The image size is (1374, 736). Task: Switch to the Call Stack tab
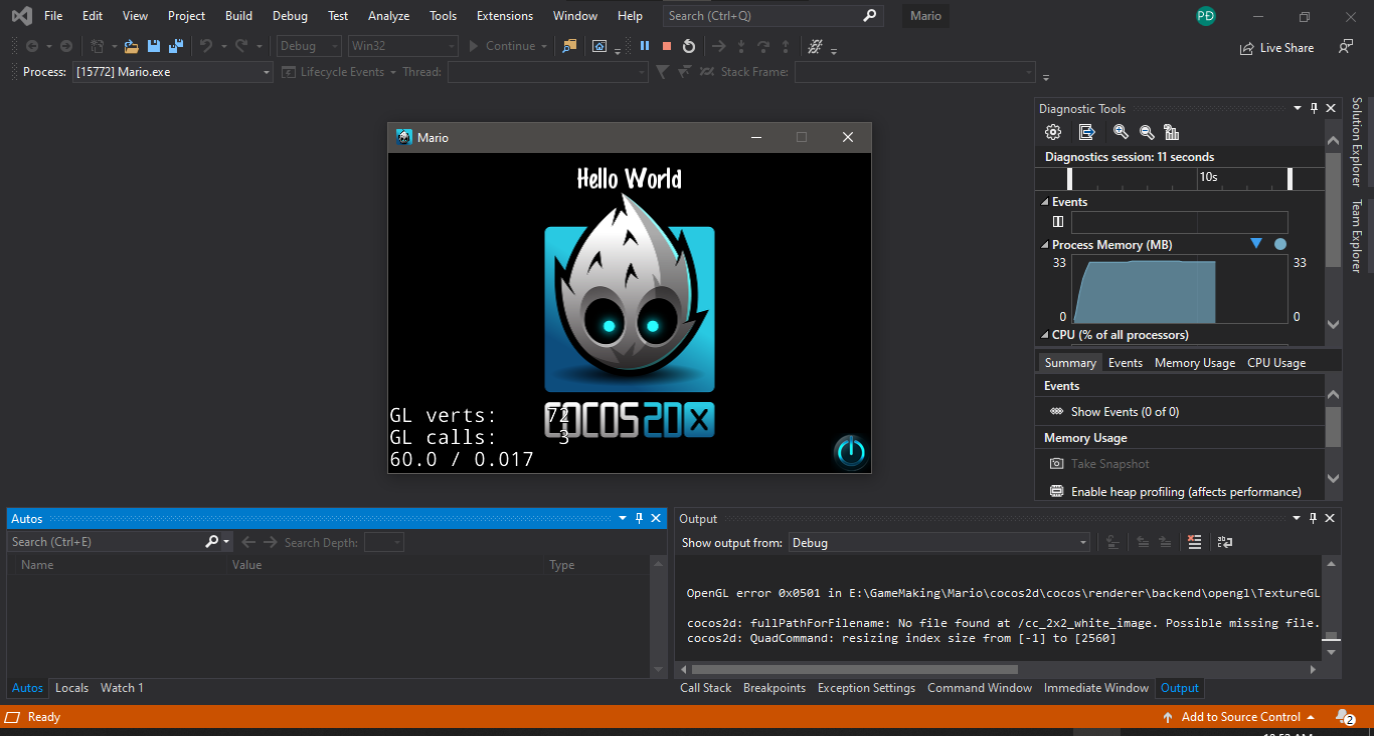tap(706, 688)
